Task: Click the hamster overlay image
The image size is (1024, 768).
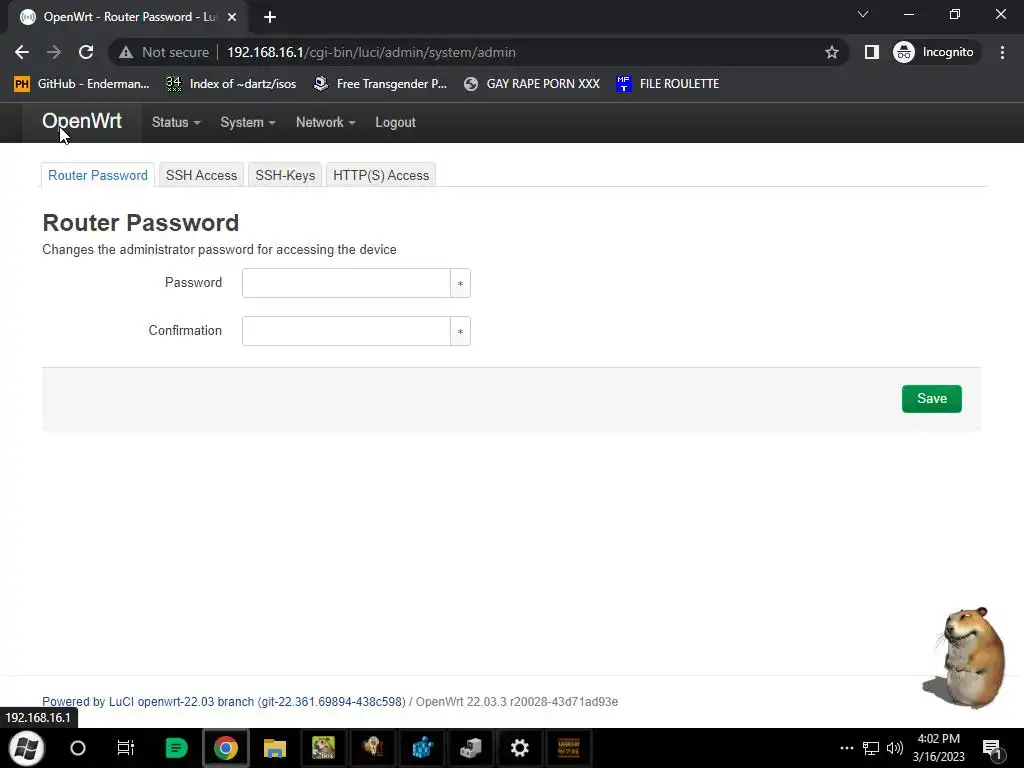Action: tap(965, 657)
